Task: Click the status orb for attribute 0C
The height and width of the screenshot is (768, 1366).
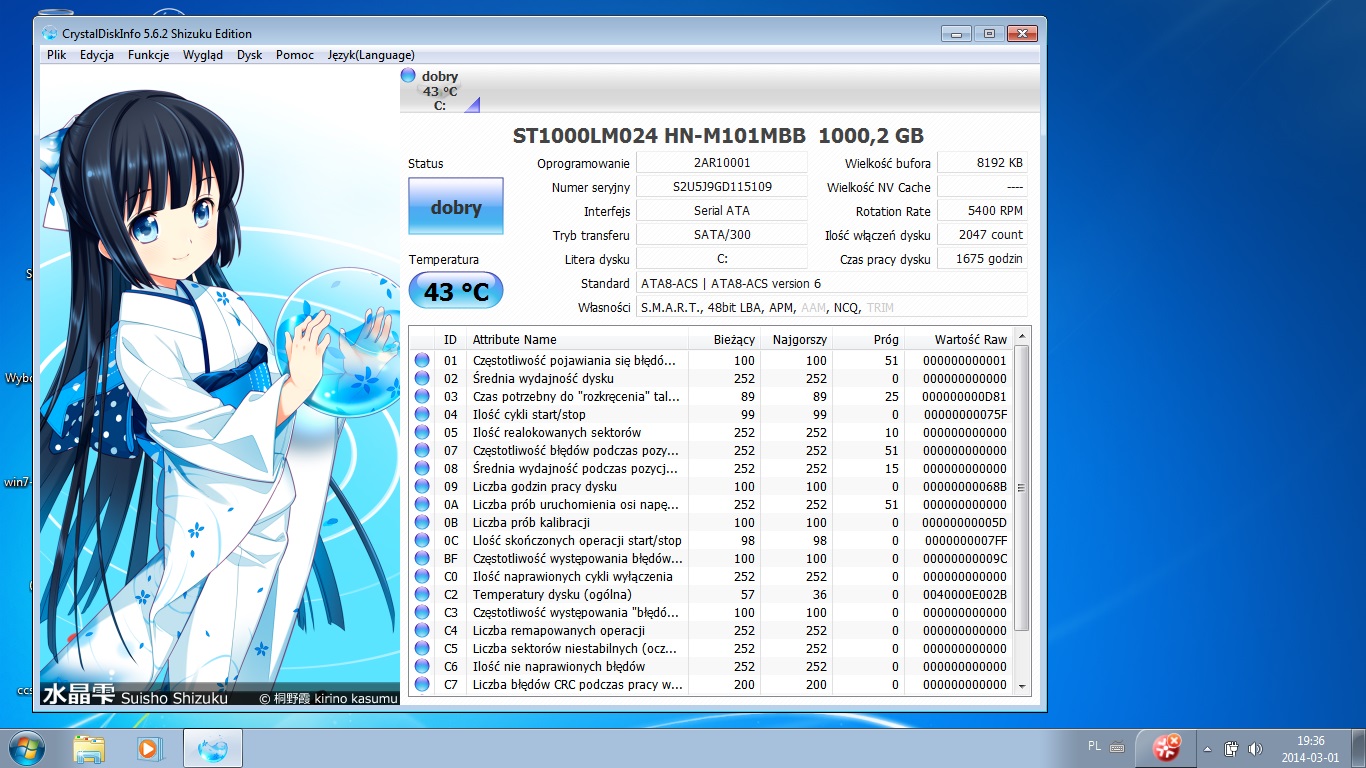Action: (x=422, y=540)
